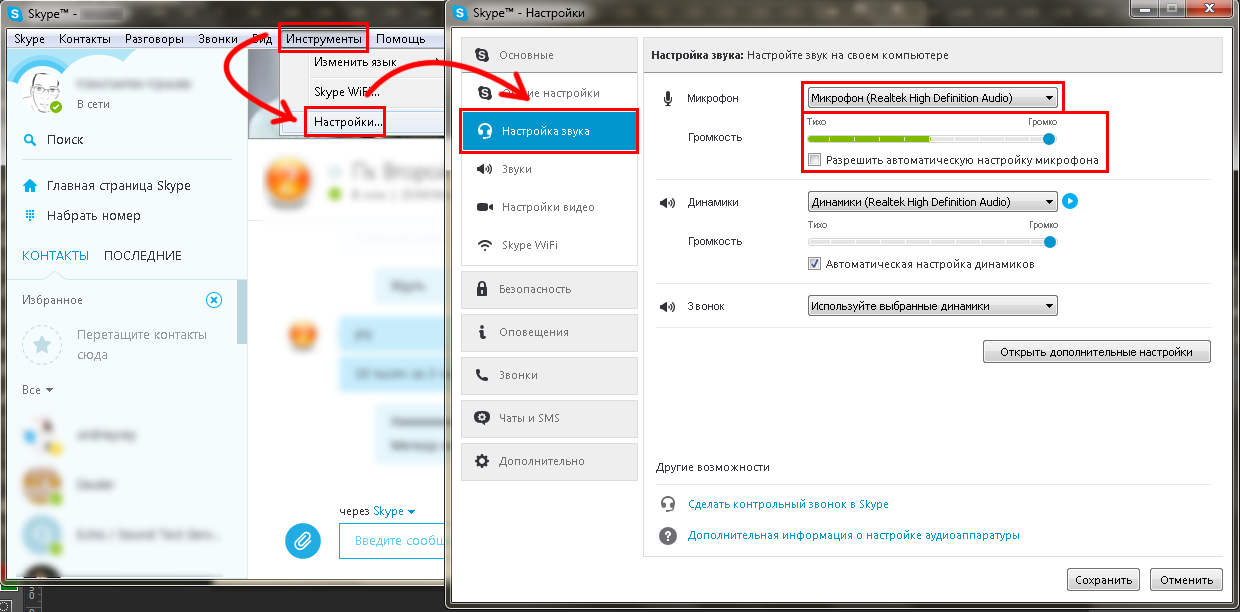1240x612 pixels.
Task: Click the В сети status text
Action: click(93, 104)
